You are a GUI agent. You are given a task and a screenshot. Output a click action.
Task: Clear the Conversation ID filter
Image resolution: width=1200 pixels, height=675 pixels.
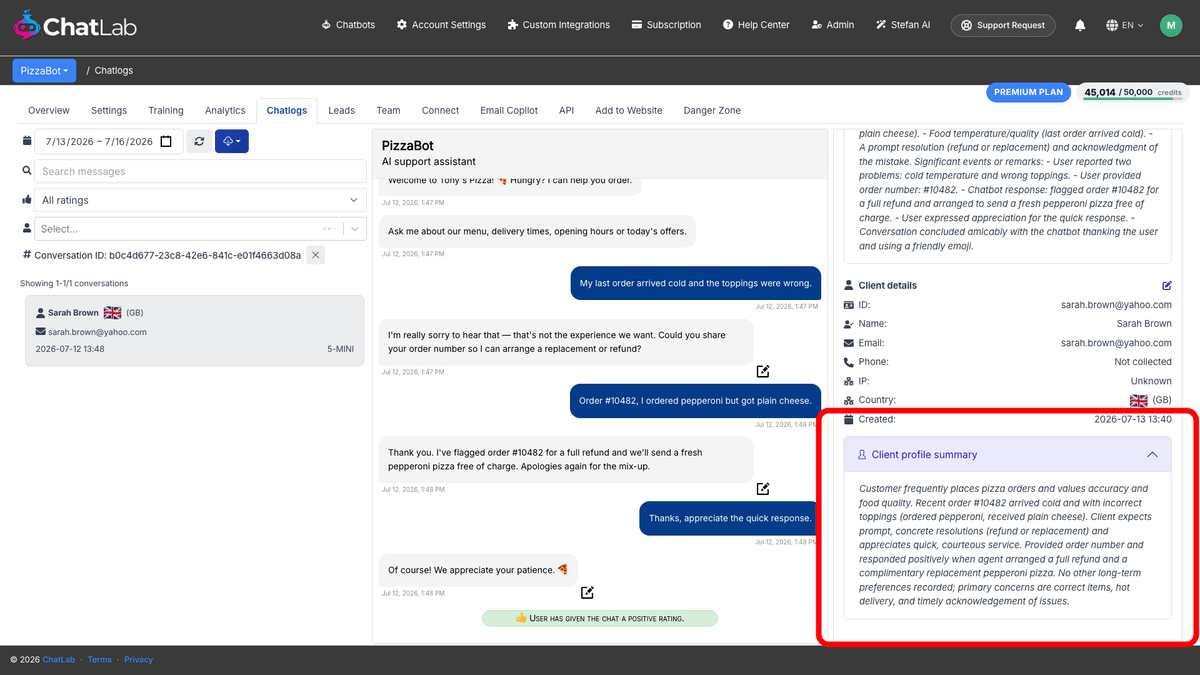click(x=315, y=255)
